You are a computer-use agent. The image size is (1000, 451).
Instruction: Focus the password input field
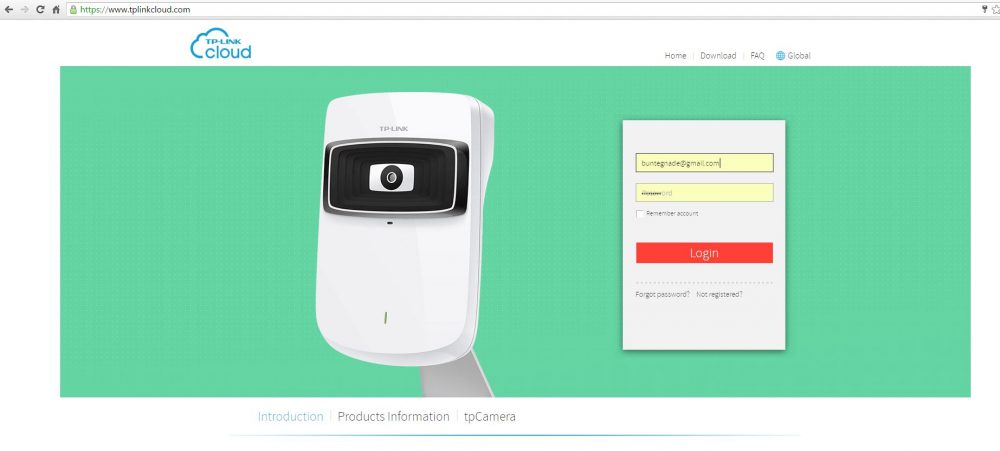[x=704, y=193]
